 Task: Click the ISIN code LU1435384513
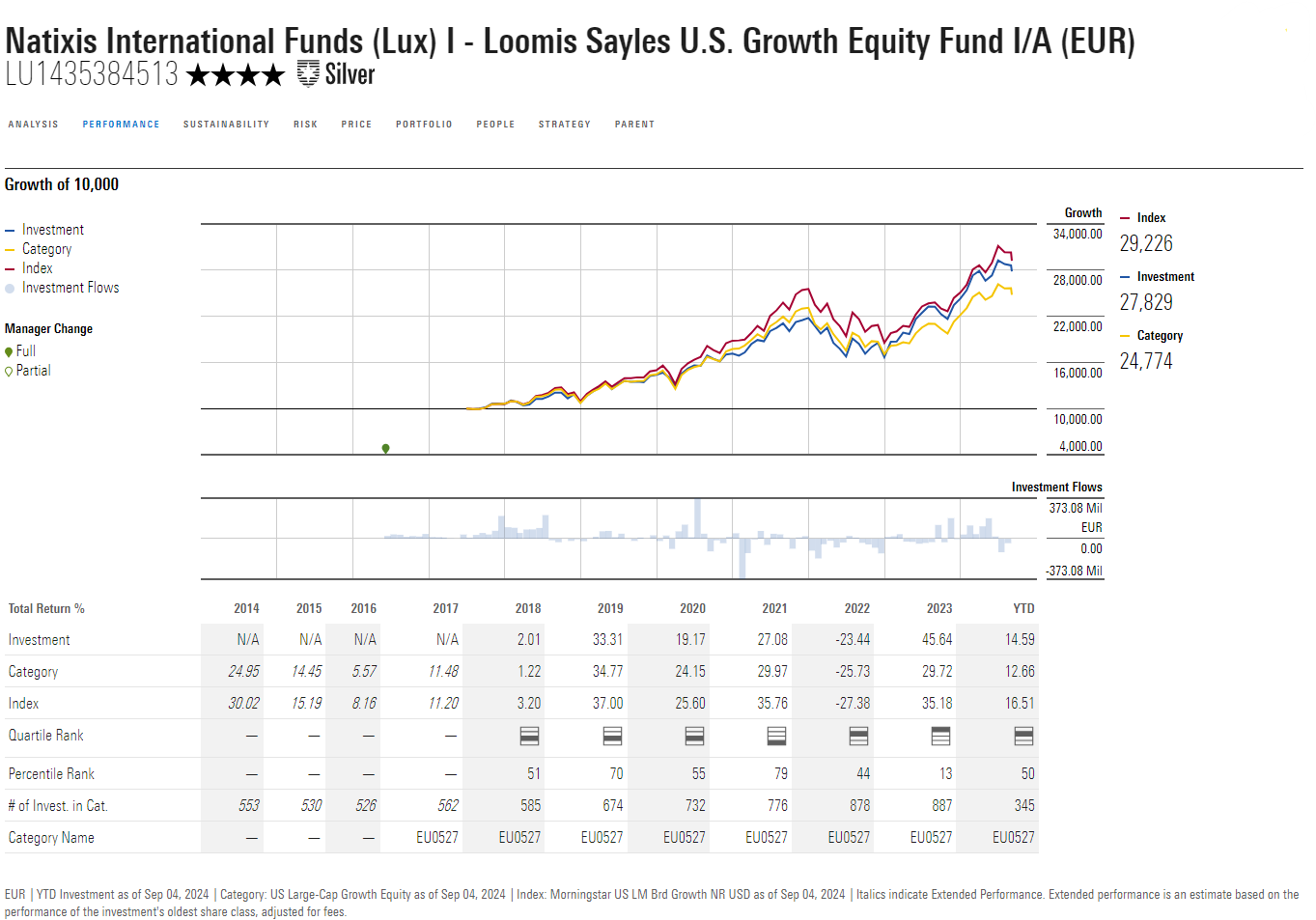point(92,74)
